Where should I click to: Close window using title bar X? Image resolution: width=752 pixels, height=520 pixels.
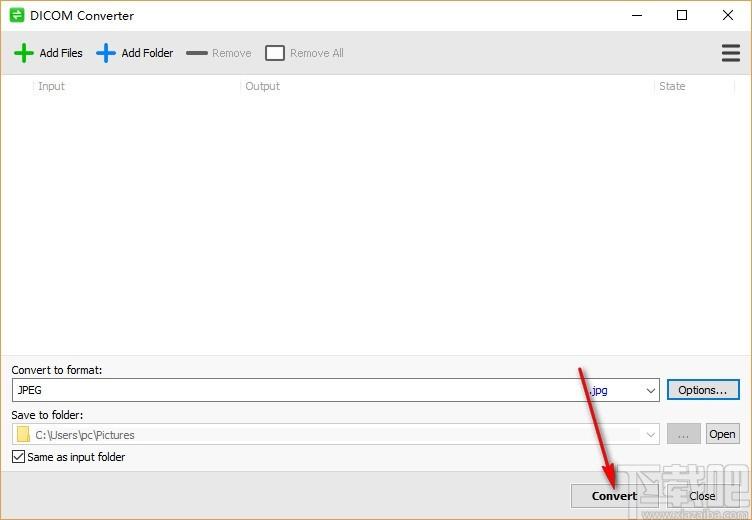pos(728,15)
